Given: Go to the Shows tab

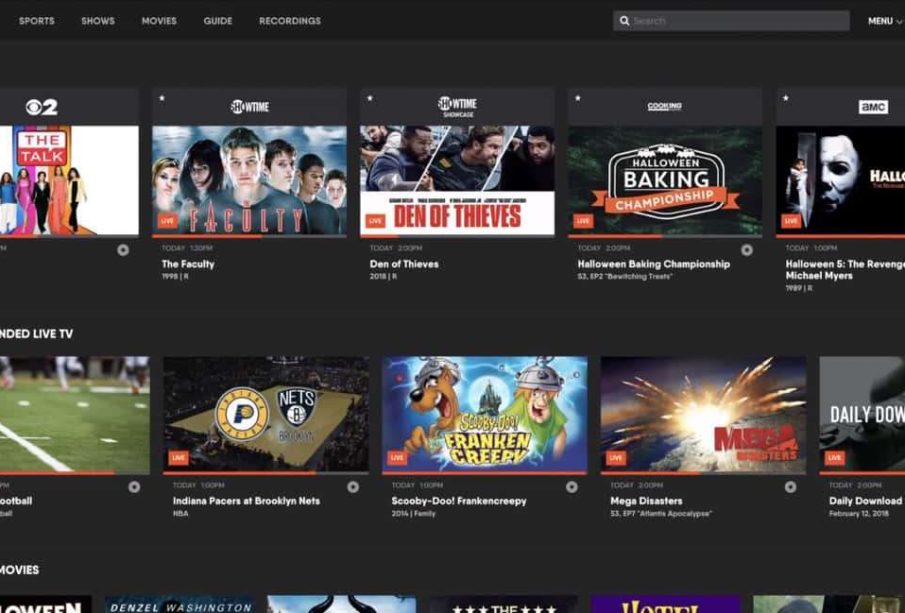Looking at the screenshot, I should (98, 21).
